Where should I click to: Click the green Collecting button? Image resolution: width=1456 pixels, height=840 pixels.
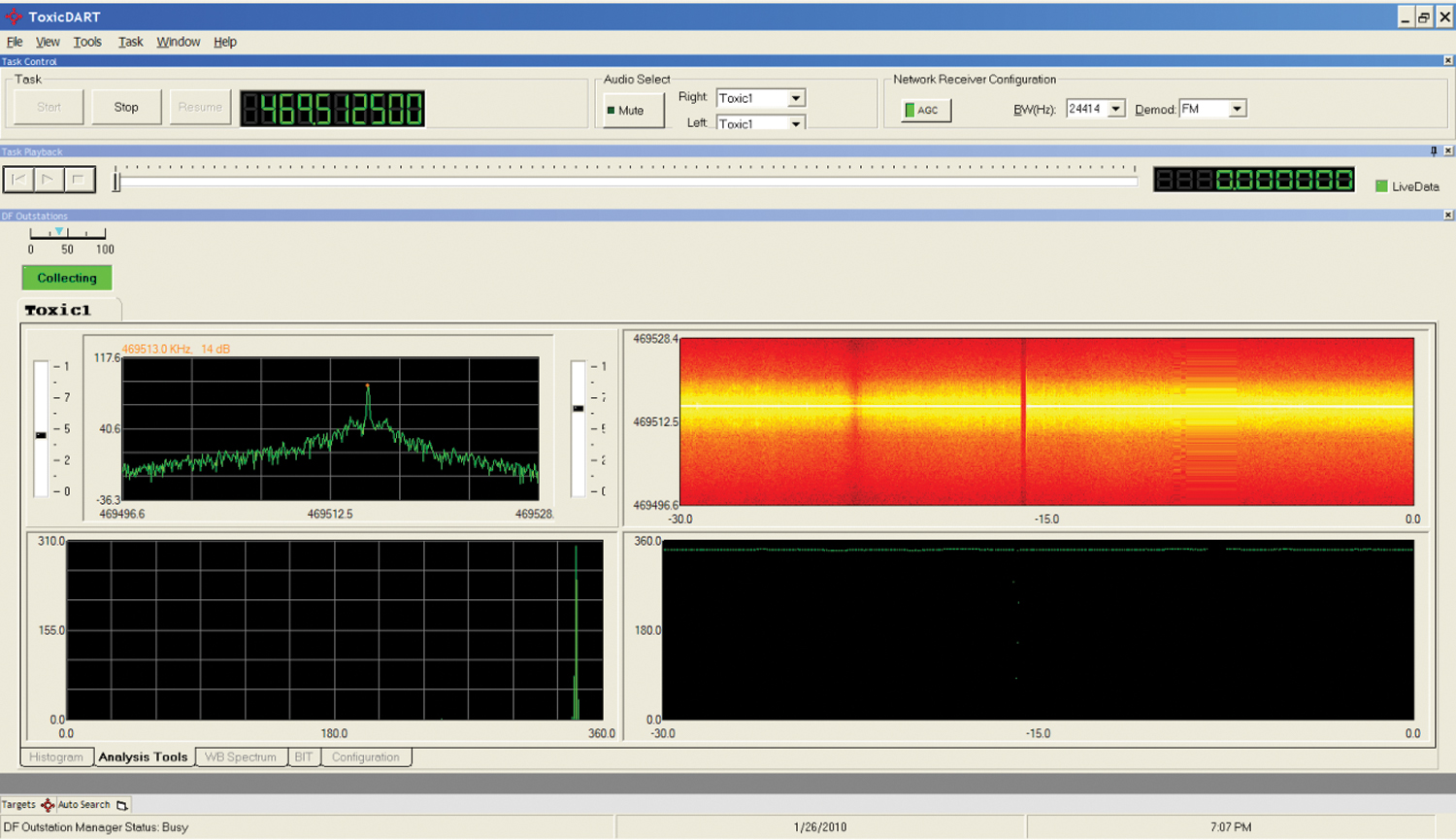67,278
